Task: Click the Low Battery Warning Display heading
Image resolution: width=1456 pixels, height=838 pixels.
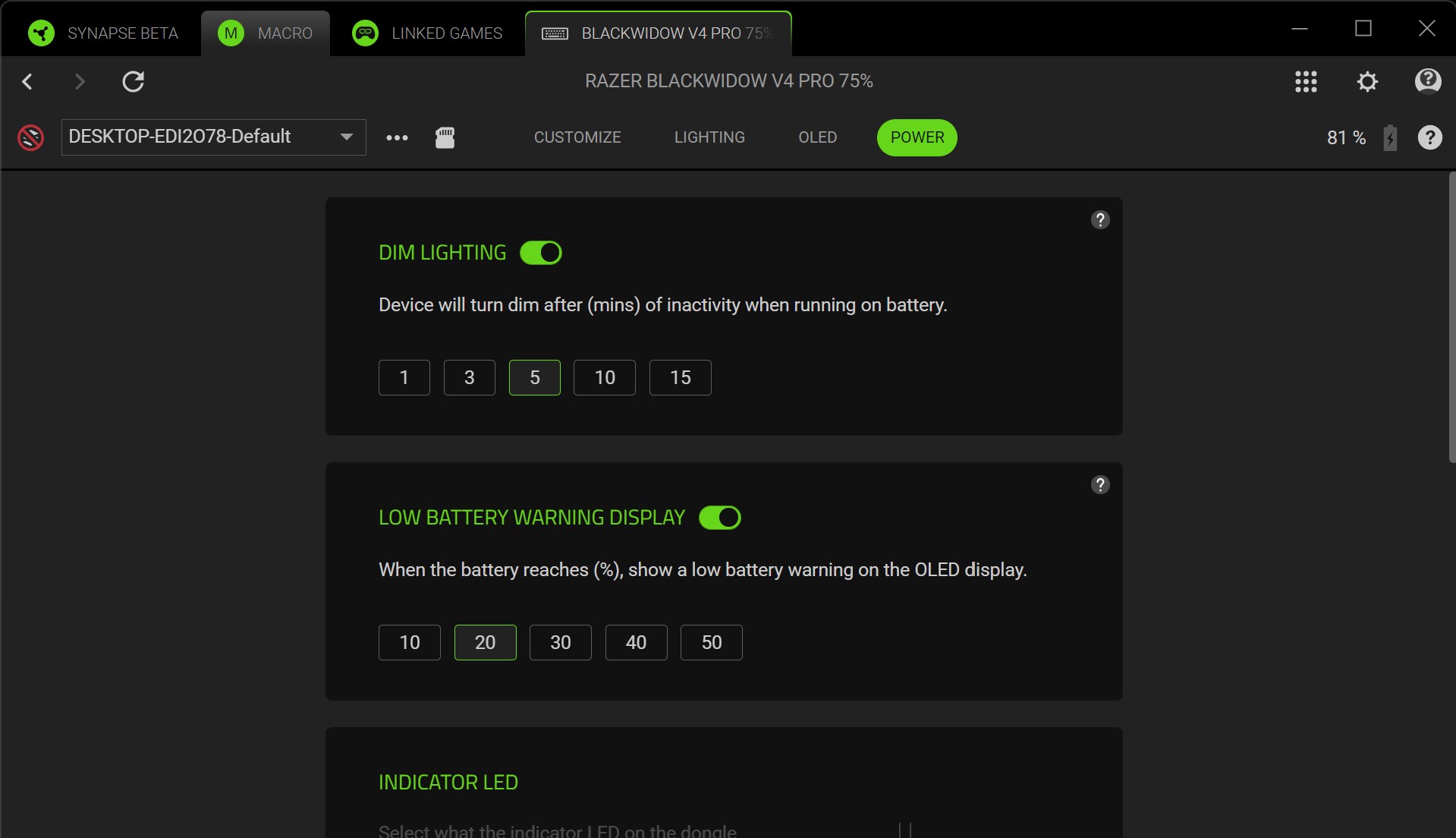Action: [x=532, y=518]
